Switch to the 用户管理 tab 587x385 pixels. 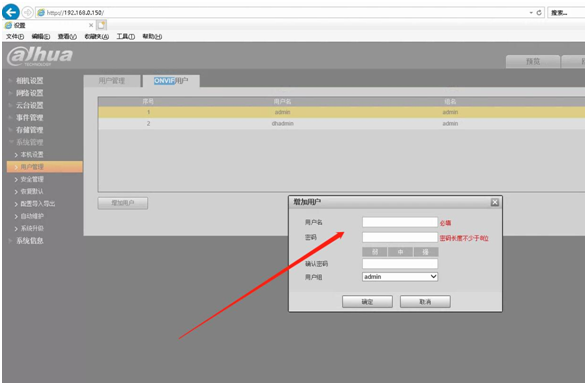[x=112, y=81]
